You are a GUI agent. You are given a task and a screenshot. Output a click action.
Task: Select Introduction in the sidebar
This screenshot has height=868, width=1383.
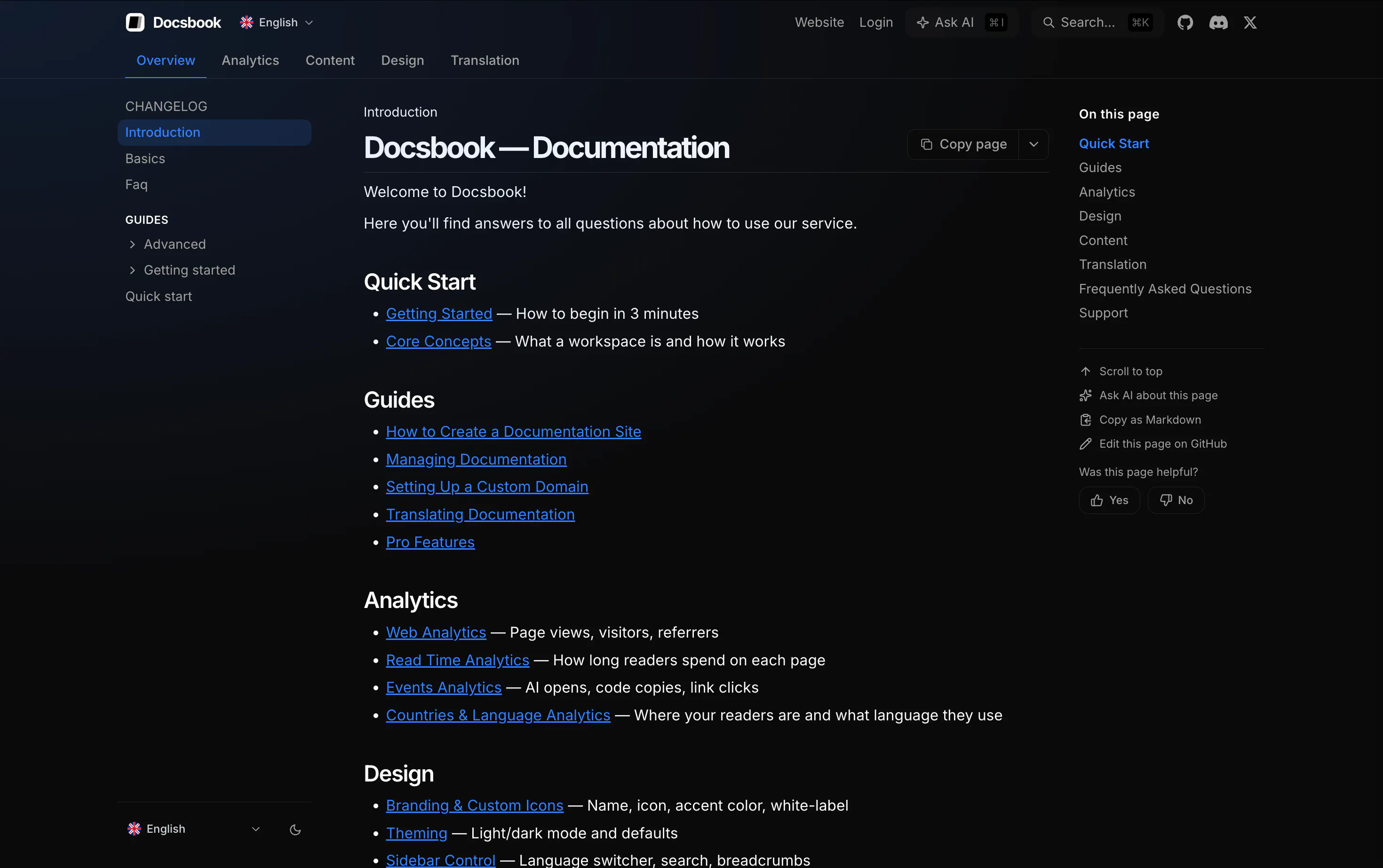click(214, 132)
